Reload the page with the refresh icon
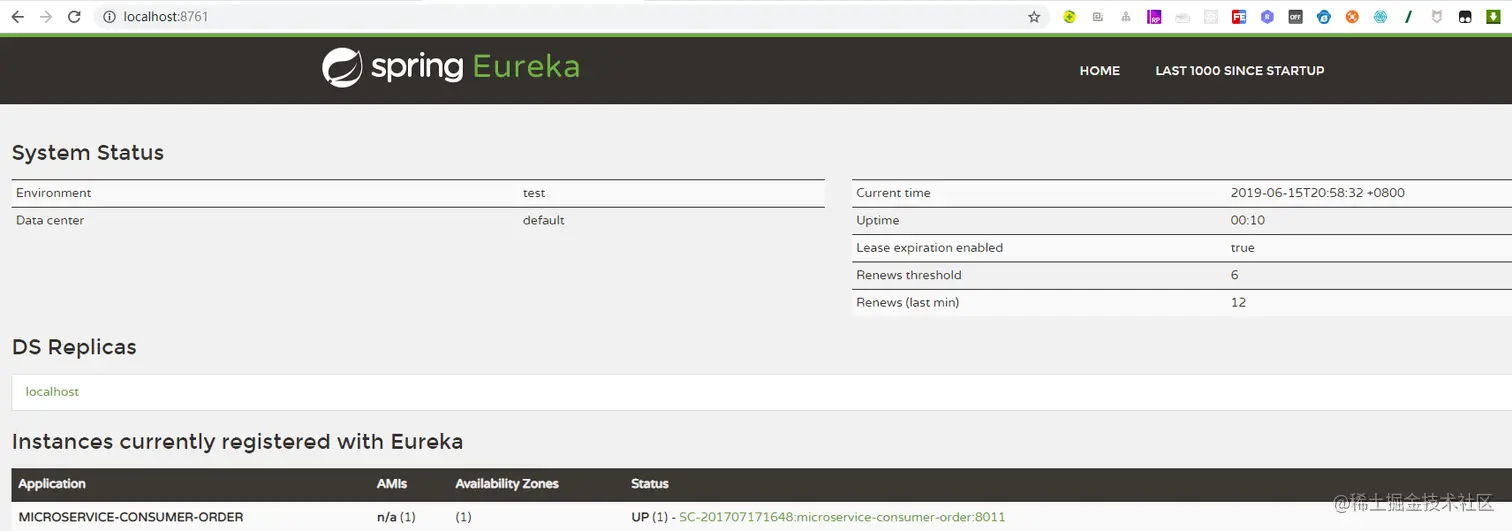1512x531 pixels. tap(74, 17)
